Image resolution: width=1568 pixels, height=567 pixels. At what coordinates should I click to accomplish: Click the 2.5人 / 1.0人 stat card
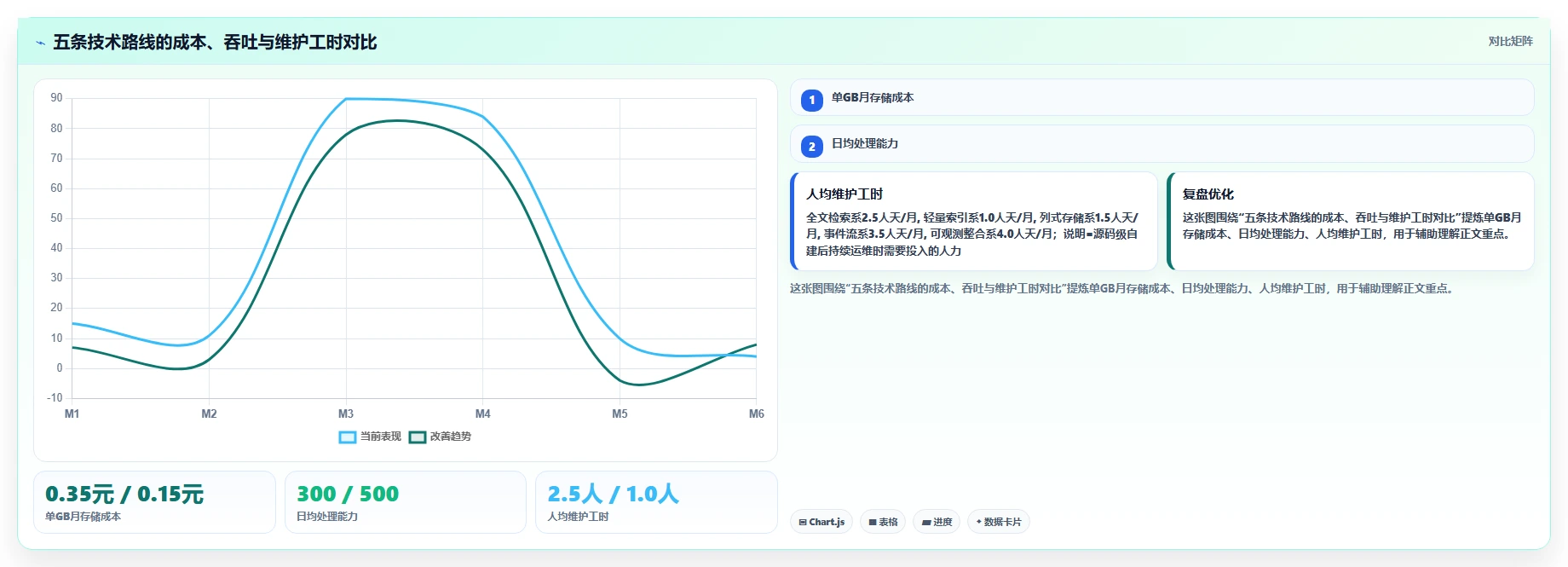pyautogui.click(x=656, y=502)
